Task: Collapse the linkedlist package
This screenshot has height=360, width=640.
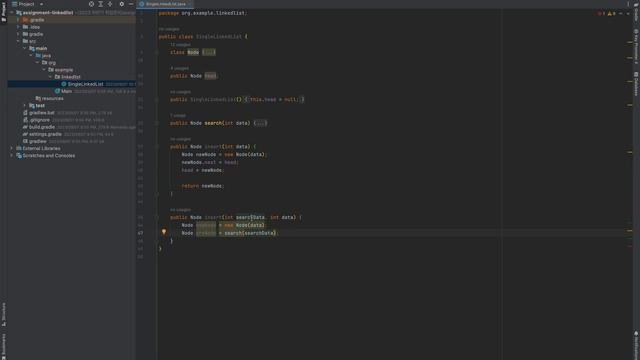Action: click(51, 77)
